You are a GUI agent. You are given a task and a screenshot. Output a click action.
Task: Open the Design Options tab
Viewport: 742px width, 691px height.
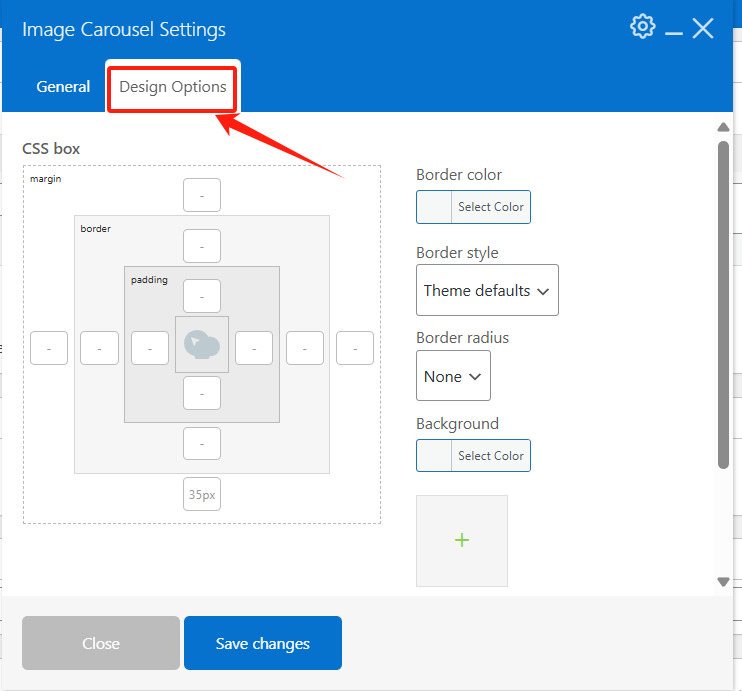[173, 87]
